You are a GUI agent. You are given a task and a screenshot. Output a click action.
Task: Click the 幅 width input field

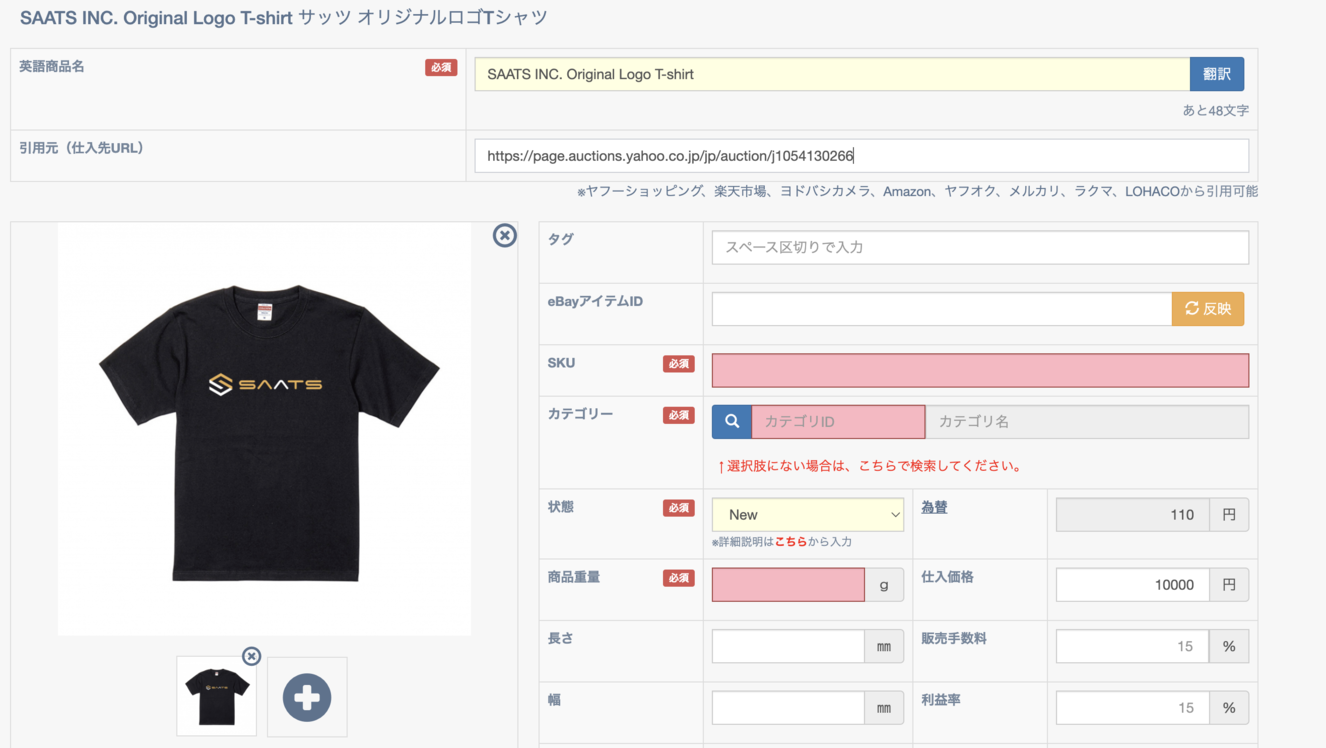point(787,708)
